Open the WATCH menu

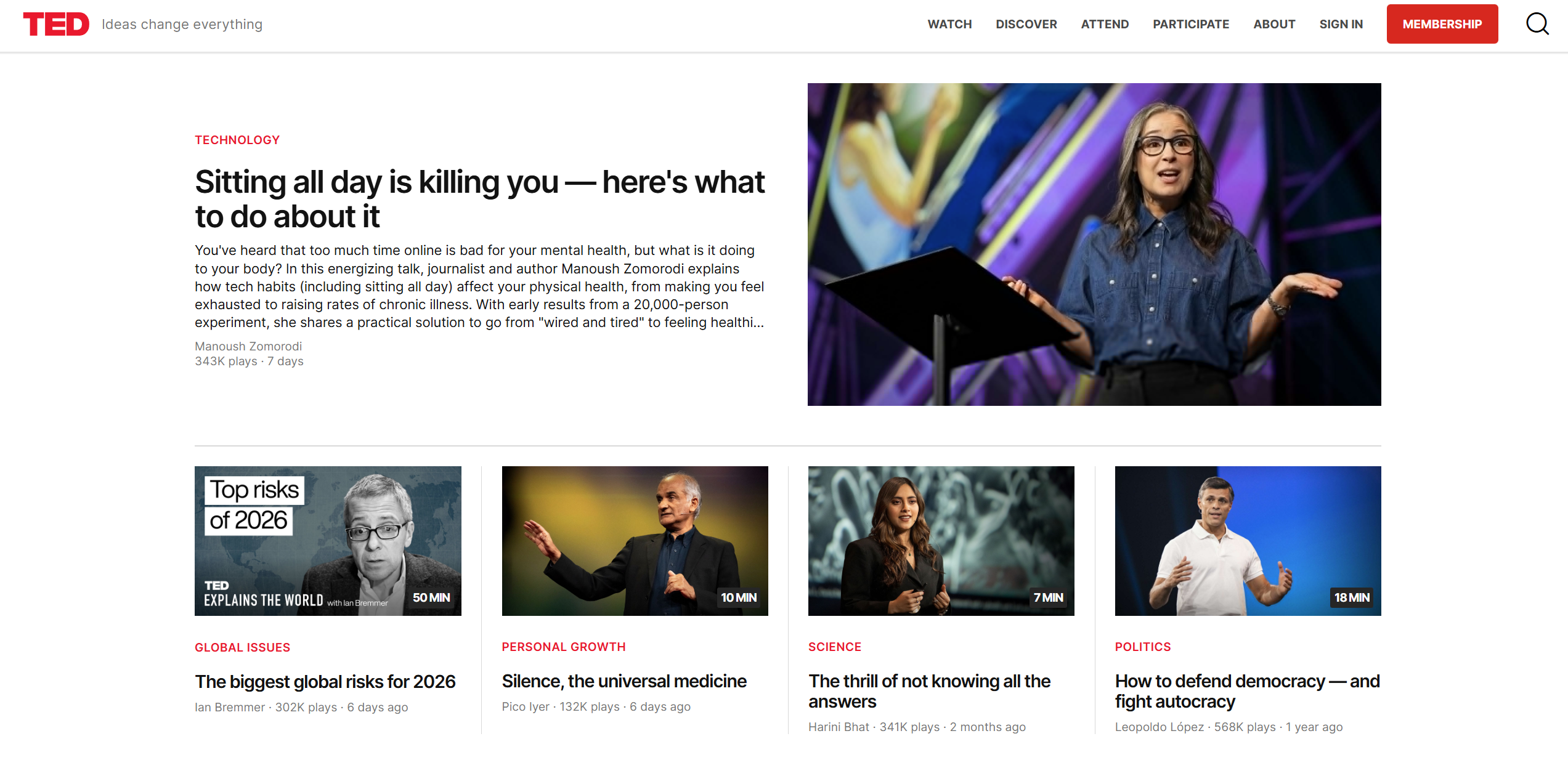click(x=949, y=24)
